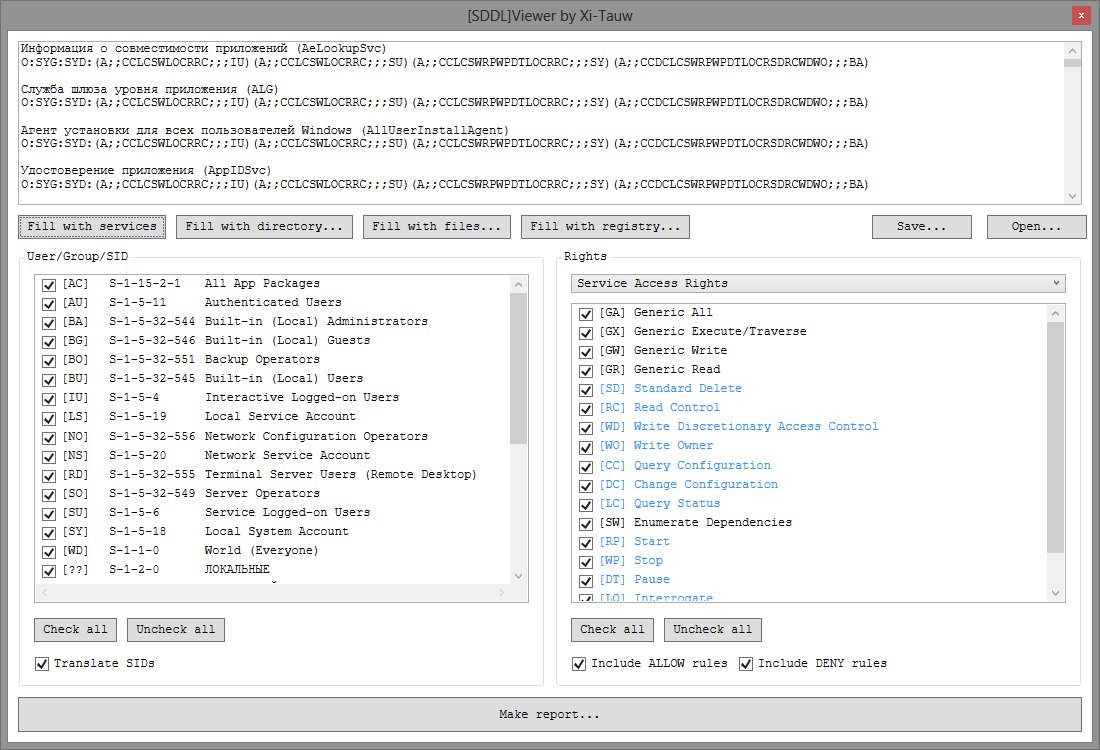Uncheck [NS] Network Service Account
Viewport: 1100px width, 750px height.
pos(48,457)
